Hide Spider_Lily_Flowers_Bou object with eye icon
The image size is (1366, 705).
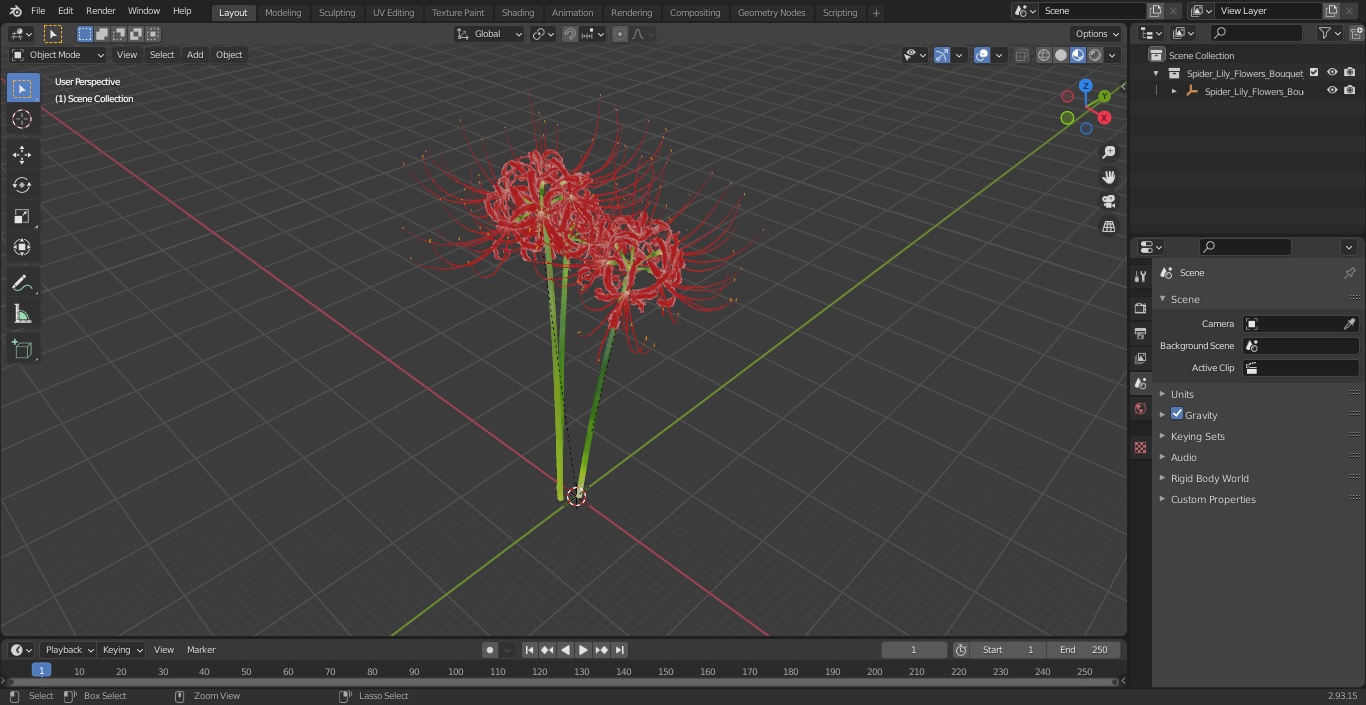click(x=1332, y=91)
